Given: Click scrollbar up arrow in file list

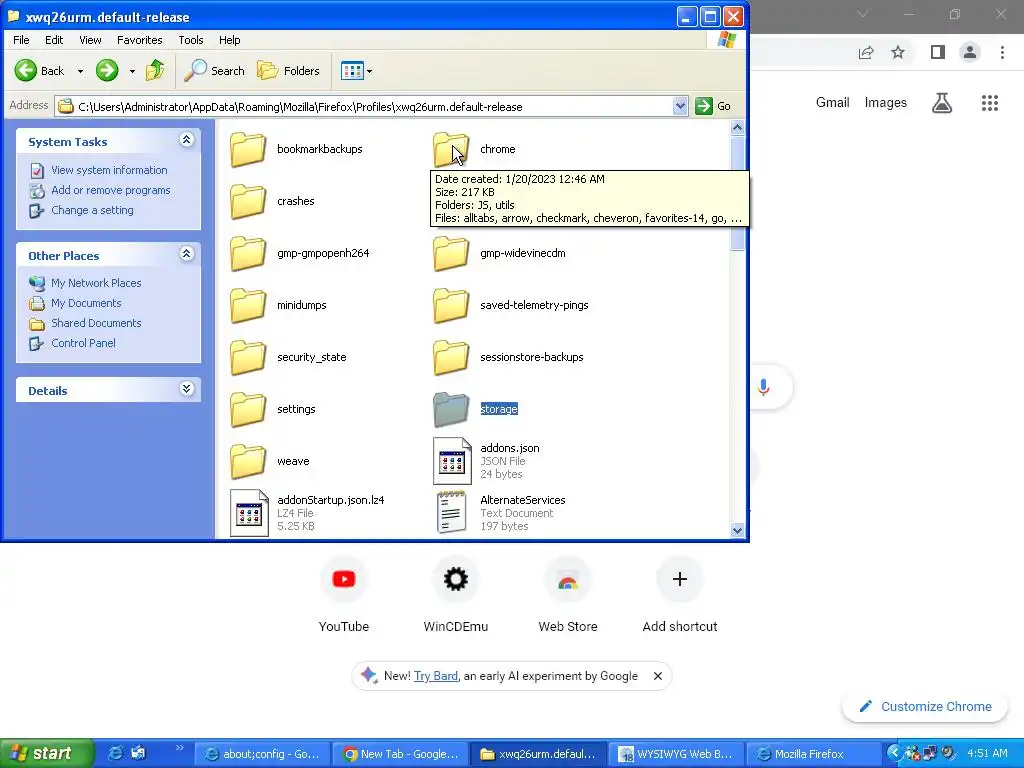Looking at the screenshot, I should point(737,127).
